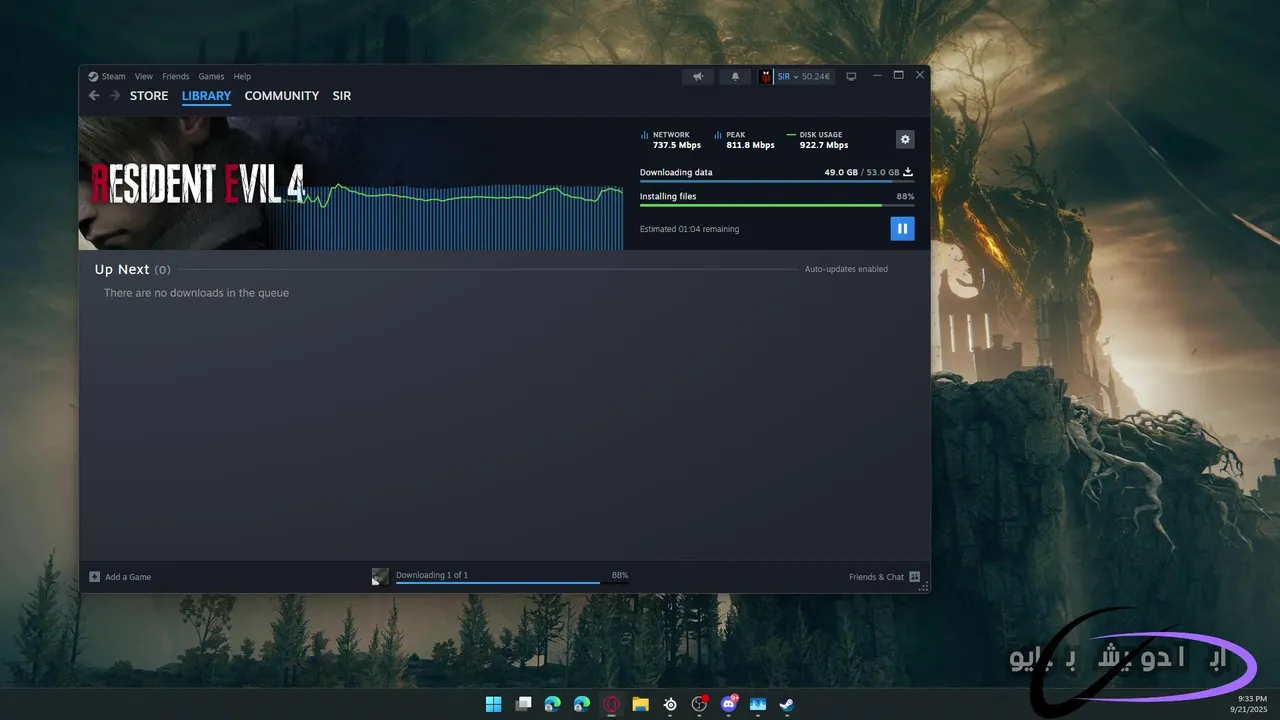The image size is (1280, 720).
Task: Open download settings gear icon
Action: point(905,139)
